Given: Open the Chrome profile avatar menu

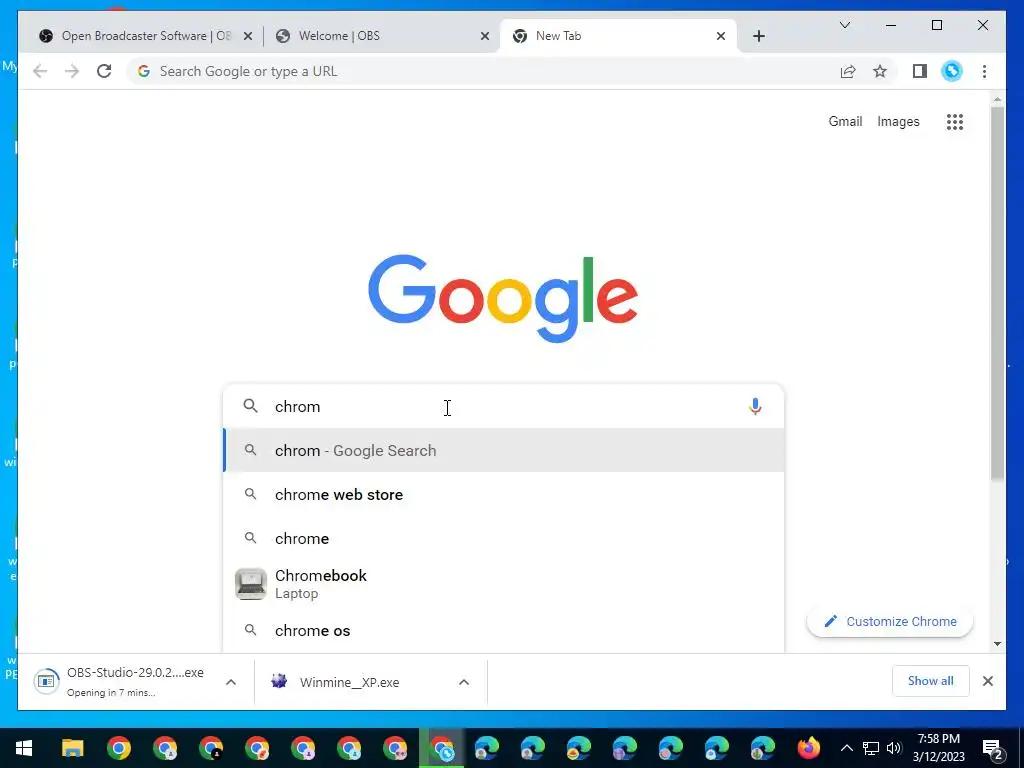Looking at the screenshot, I should point(952,71).
